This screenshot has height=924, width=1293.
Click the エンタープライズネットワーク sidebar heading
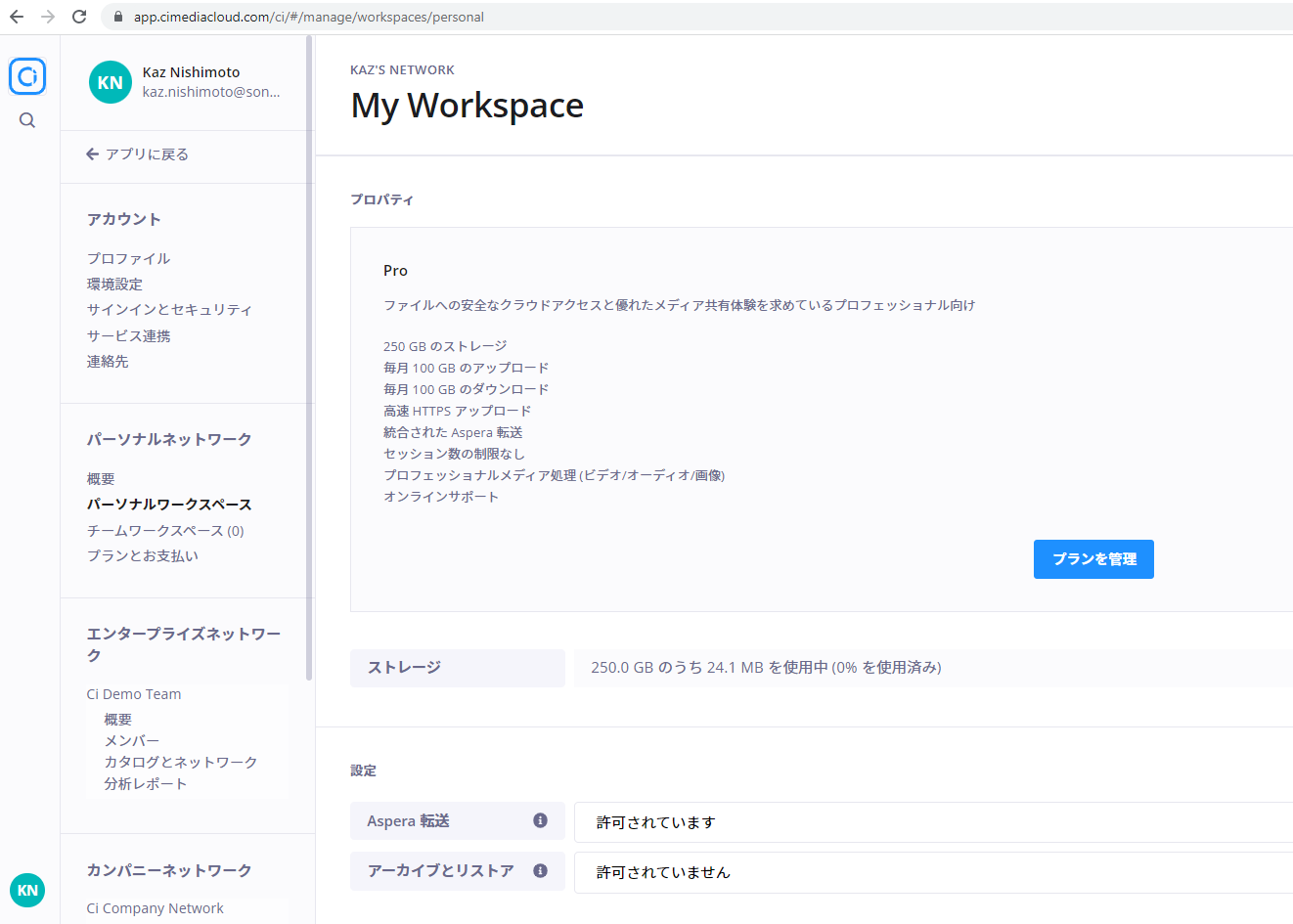coord(184,644)
